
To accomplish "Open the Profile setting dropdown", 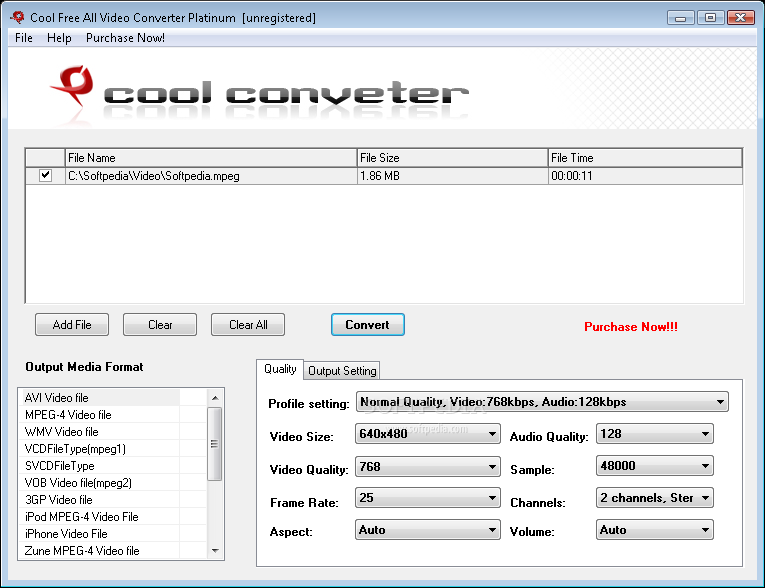I will pyautogui.click(x=542, y=402).
